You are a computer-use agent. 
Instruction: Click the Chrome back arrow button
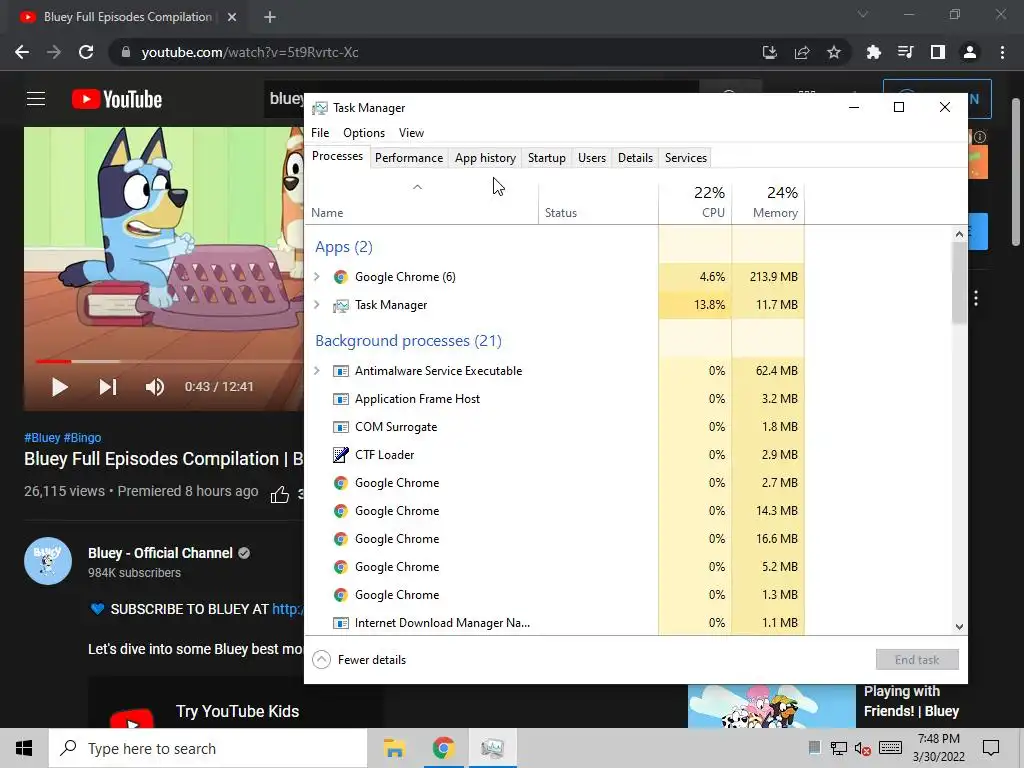[22, 52]
